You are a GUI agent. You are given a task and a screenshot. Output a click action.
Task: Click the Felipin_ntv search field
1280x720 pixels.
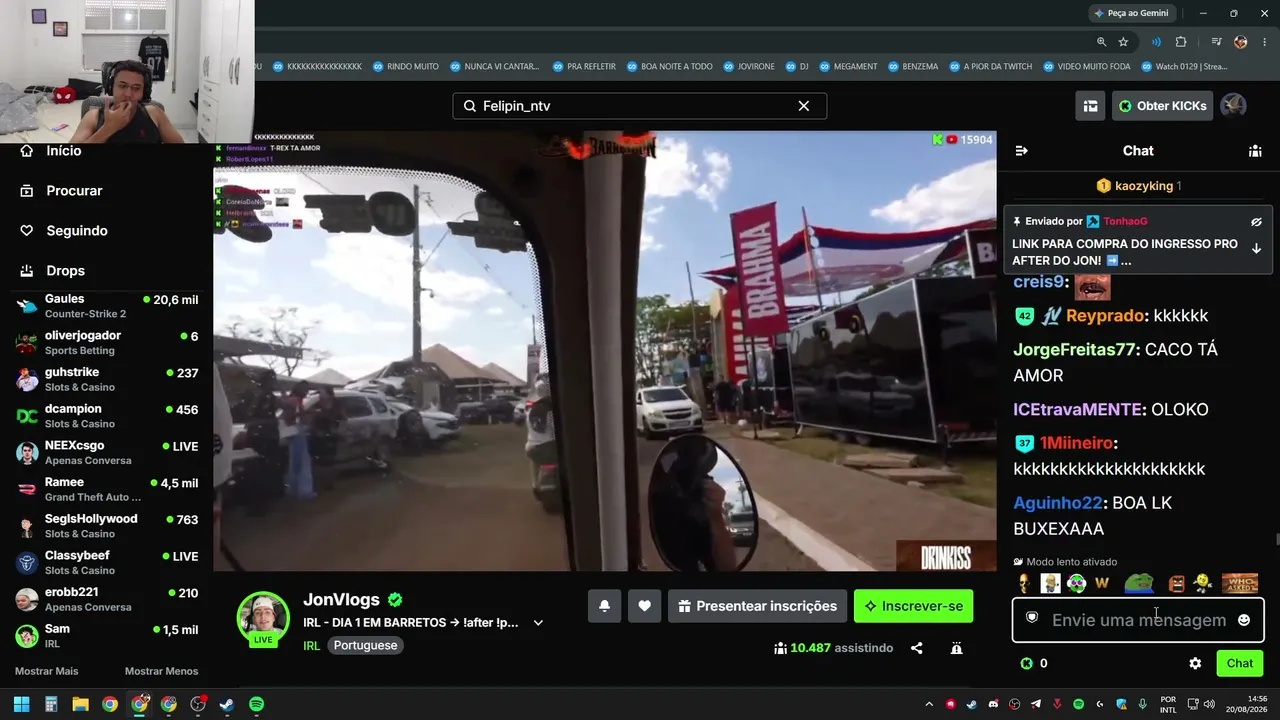coord(639,106)
